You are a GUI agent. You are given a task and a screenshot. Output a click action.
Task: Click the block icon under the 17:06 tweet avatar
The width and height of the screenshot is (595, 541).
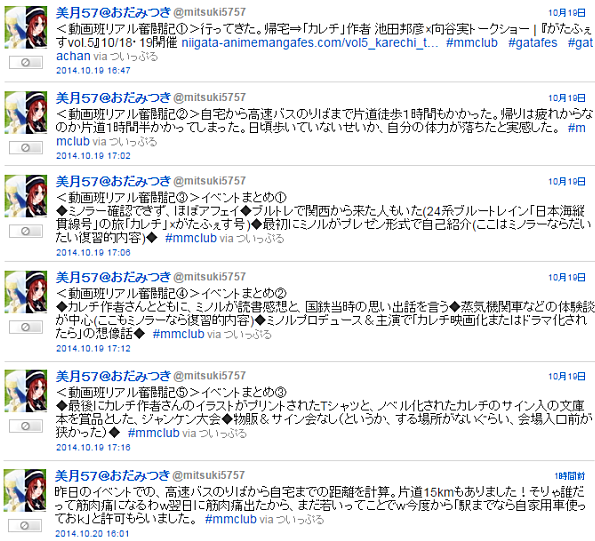(26, 231)
